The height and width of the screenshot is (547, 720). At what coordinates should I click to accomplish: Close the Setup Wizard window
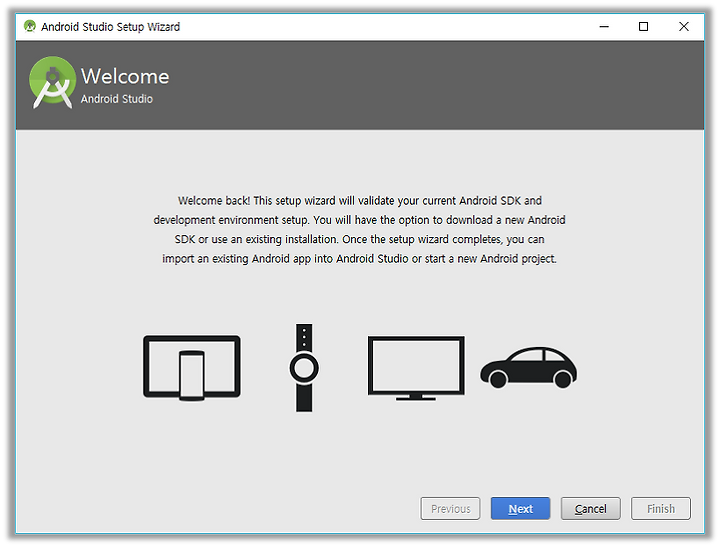684,27
